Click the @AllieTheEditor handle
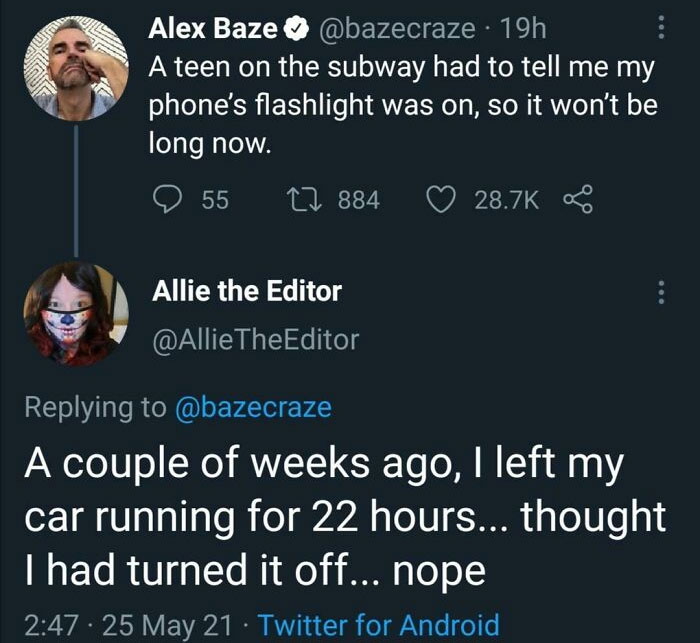The width and height of the screenshot is (700, 643). click(254, 340)
